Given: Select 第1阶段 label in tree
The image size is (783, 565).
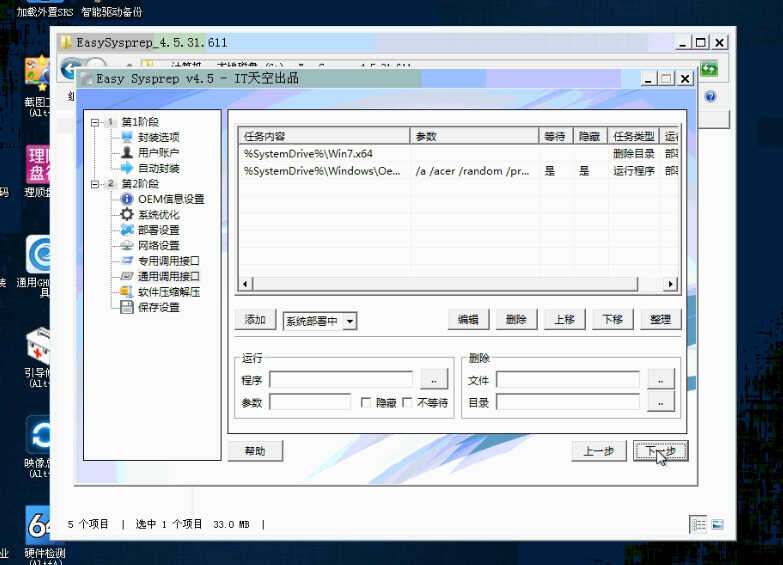Looking at the screenshot, I should [x=140, y=122].
